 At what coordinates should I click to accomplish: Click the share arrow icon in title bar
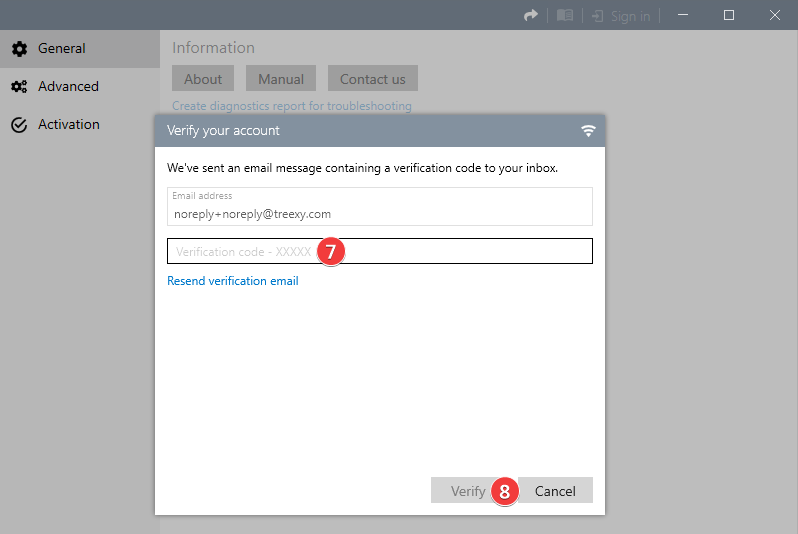(x=531, y=16)
